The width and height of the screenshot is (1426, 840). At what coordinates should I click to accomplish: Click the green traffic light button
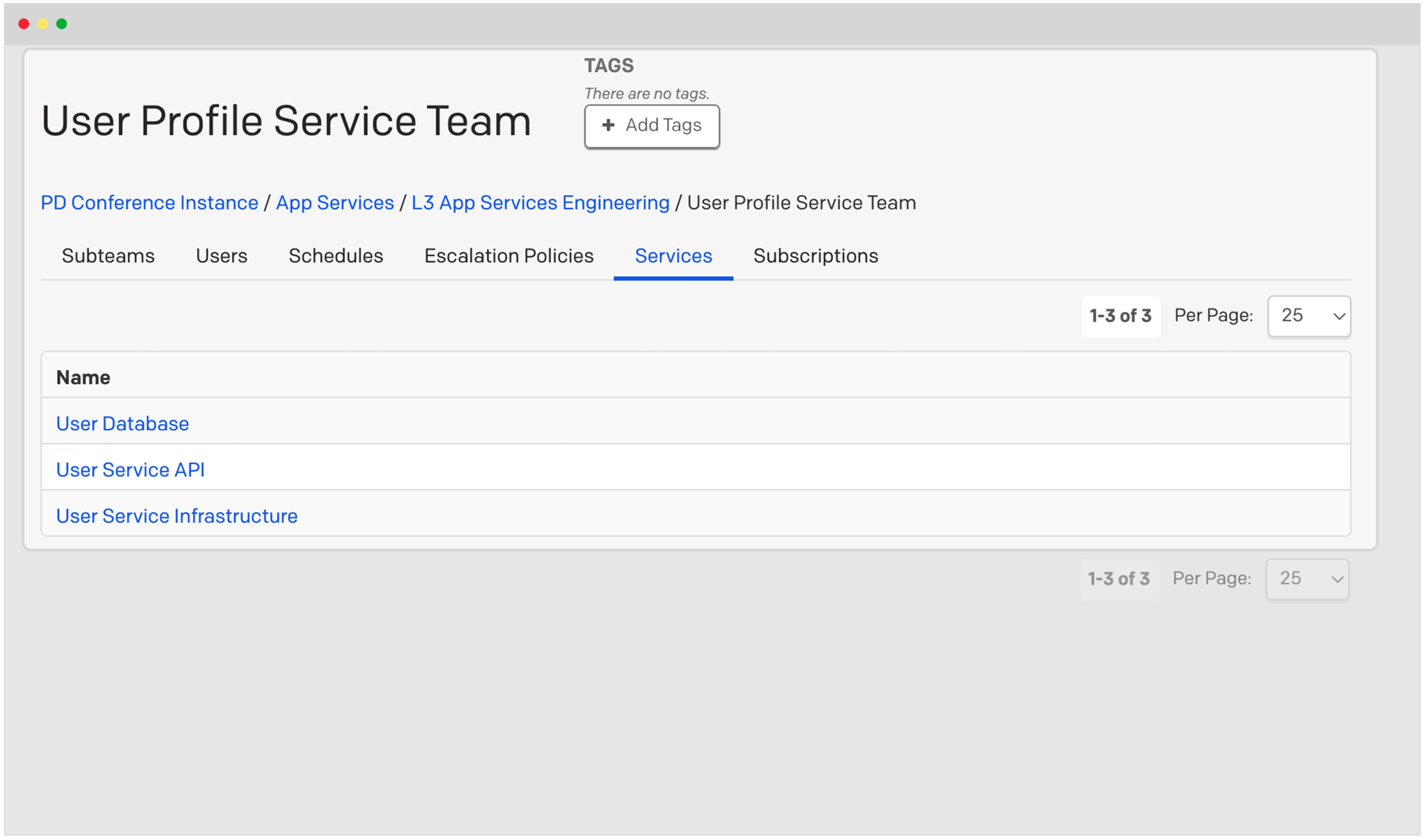pyautogui.click(x=62, y=23)
